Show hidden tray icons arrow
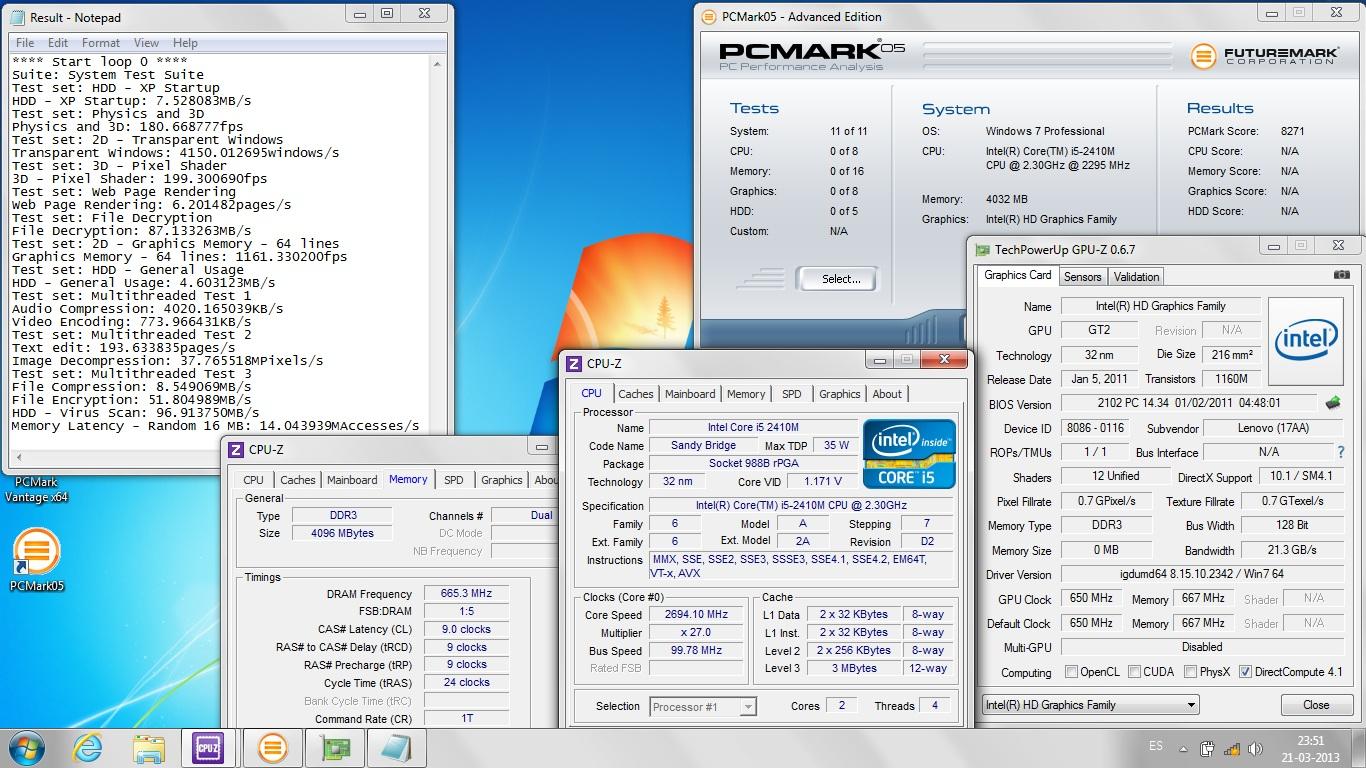 pyautogui.click(x=1185, y=748)
